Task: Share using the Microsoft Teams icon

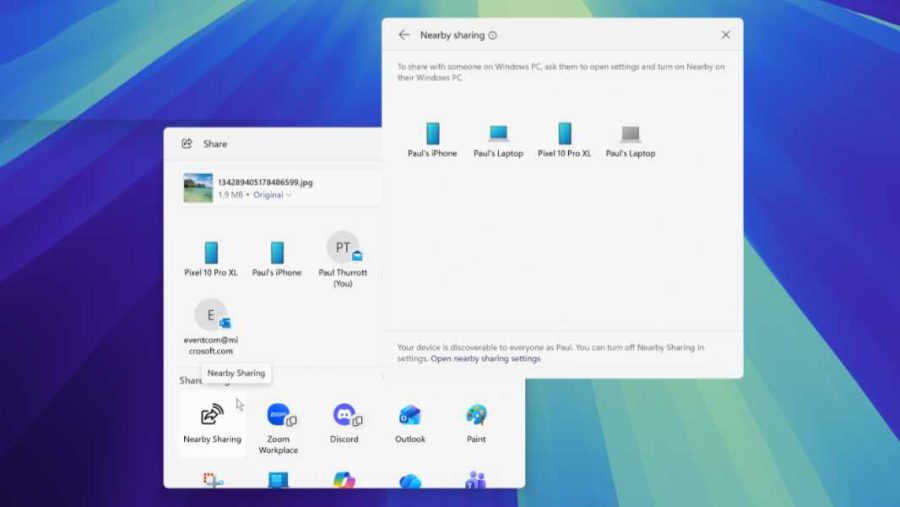Action: click(476, 479)
